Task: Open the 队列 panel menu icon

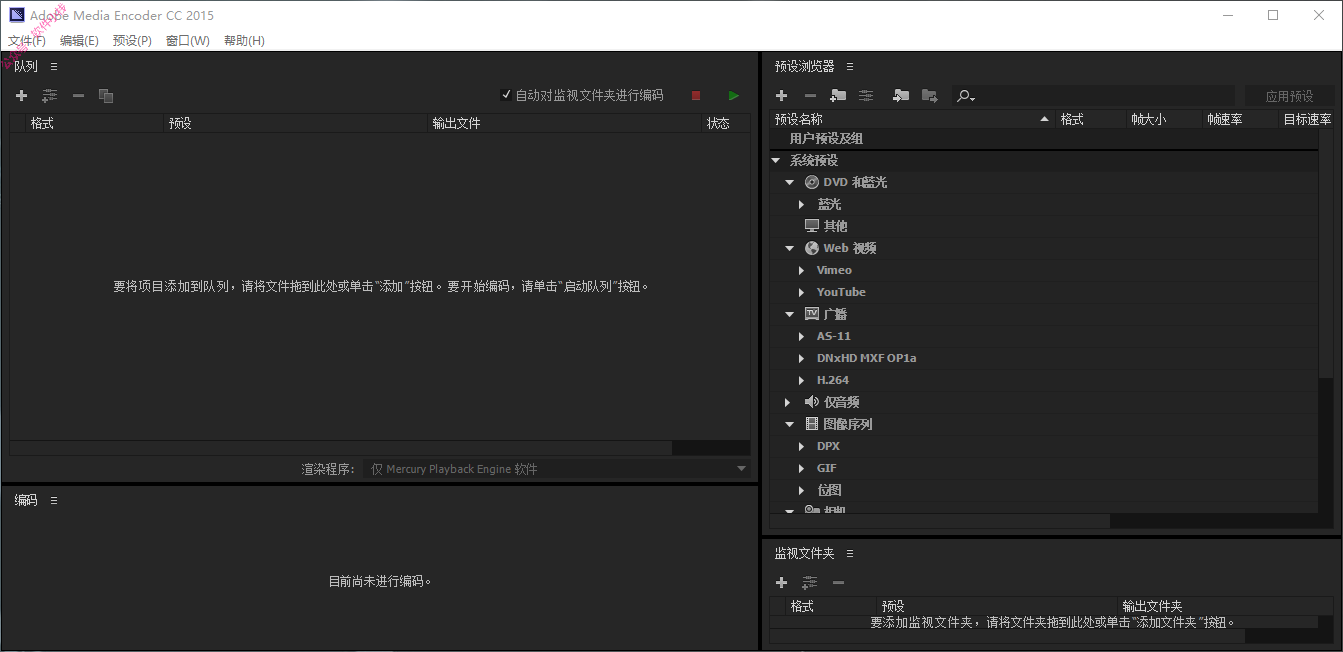Action: (x=54, y=66)
